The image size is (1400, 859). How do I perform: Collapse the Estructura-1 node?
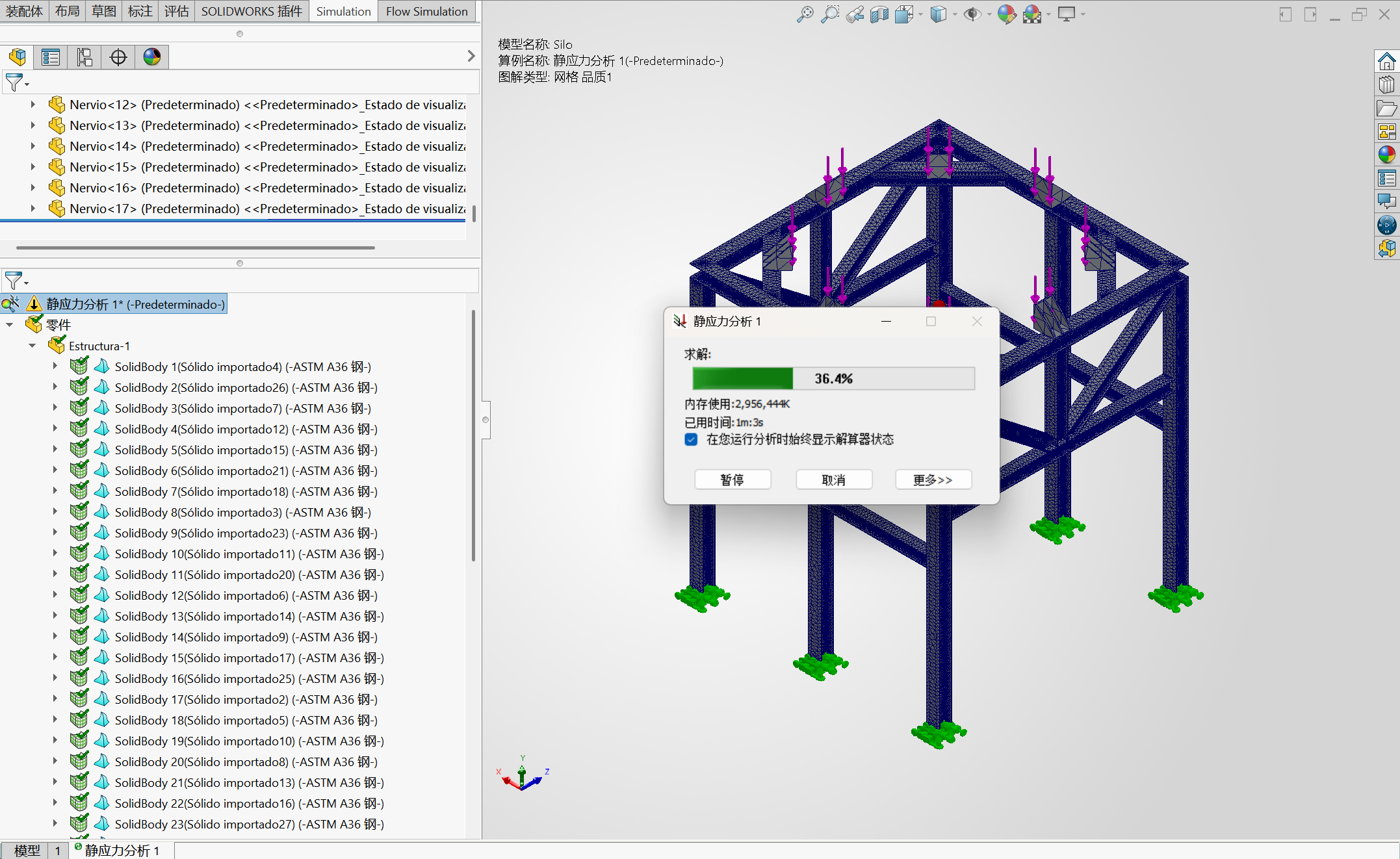(x=32, y=346)
